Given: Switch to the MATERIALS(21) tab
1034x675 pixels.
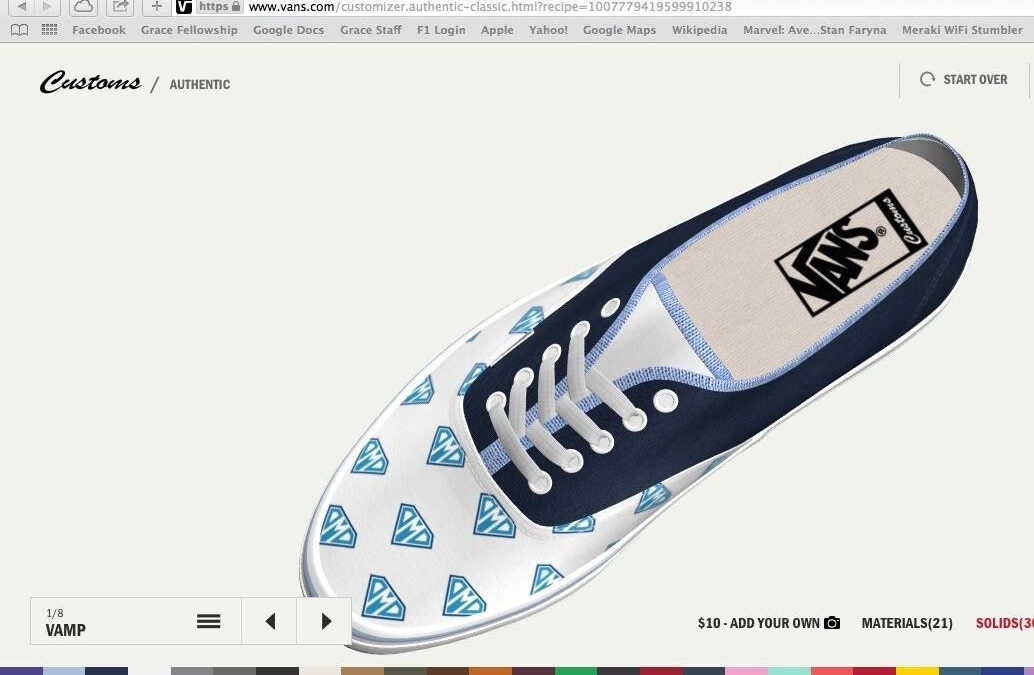Looking at the screenshot, I should 907,623.
